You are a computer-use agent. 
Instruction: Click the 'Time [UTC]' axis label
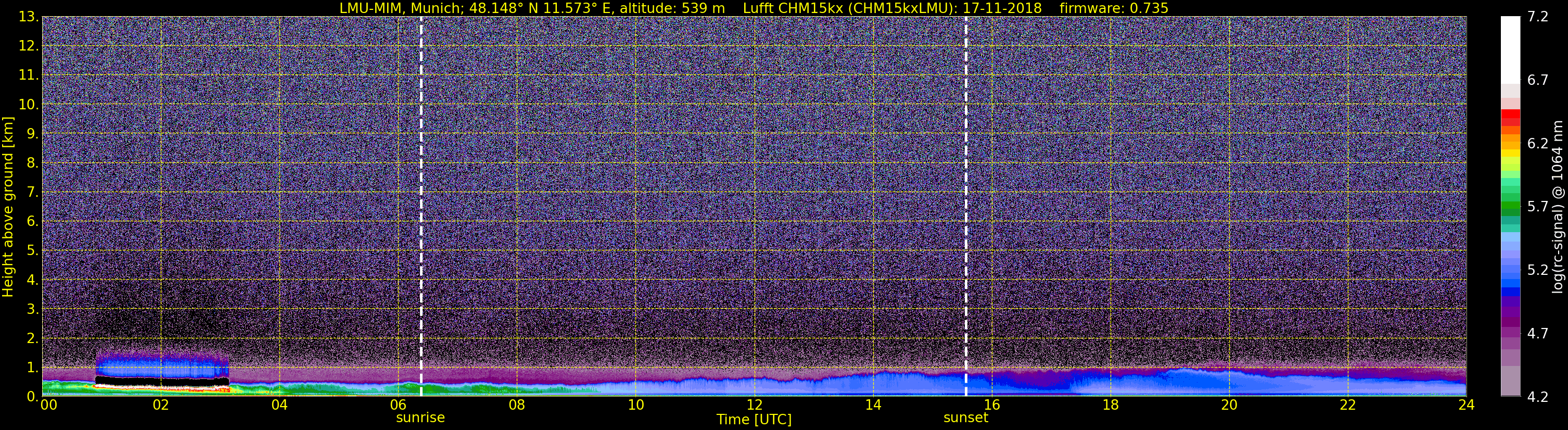[754, 420]
